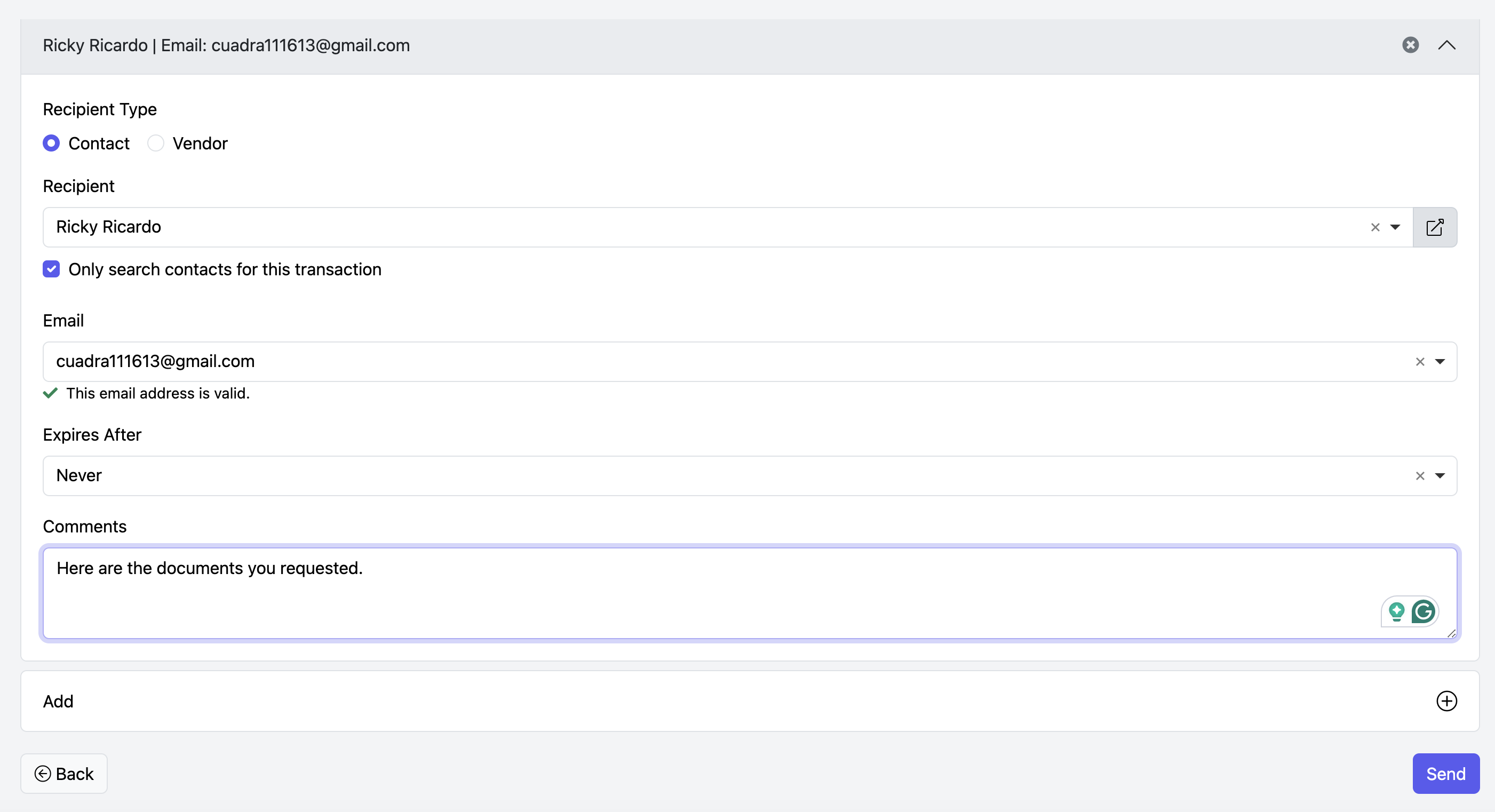Click the plus icon to add recipient

(1446, 701)
